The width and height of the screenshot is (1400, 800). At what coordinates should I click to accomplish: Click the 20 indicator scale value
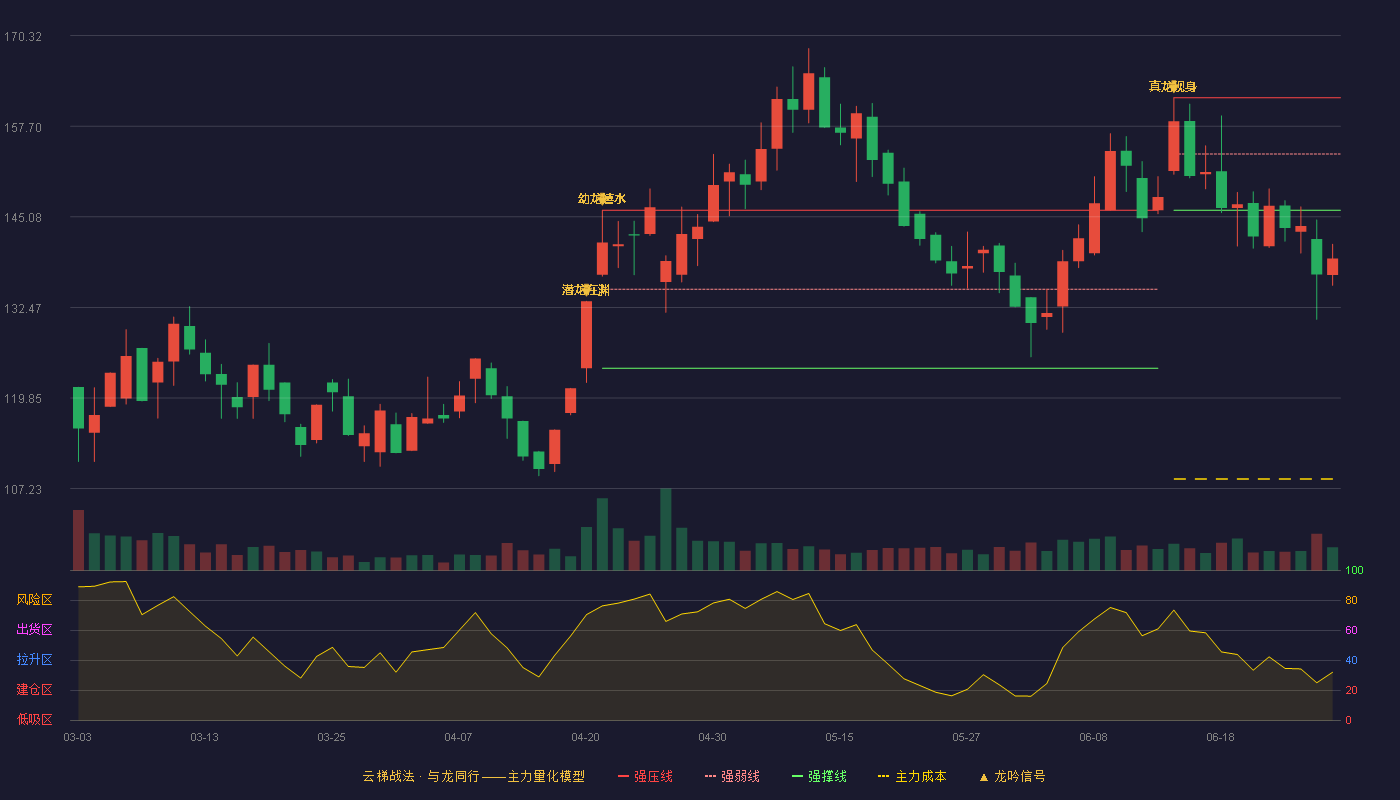tap(1351, 690)
